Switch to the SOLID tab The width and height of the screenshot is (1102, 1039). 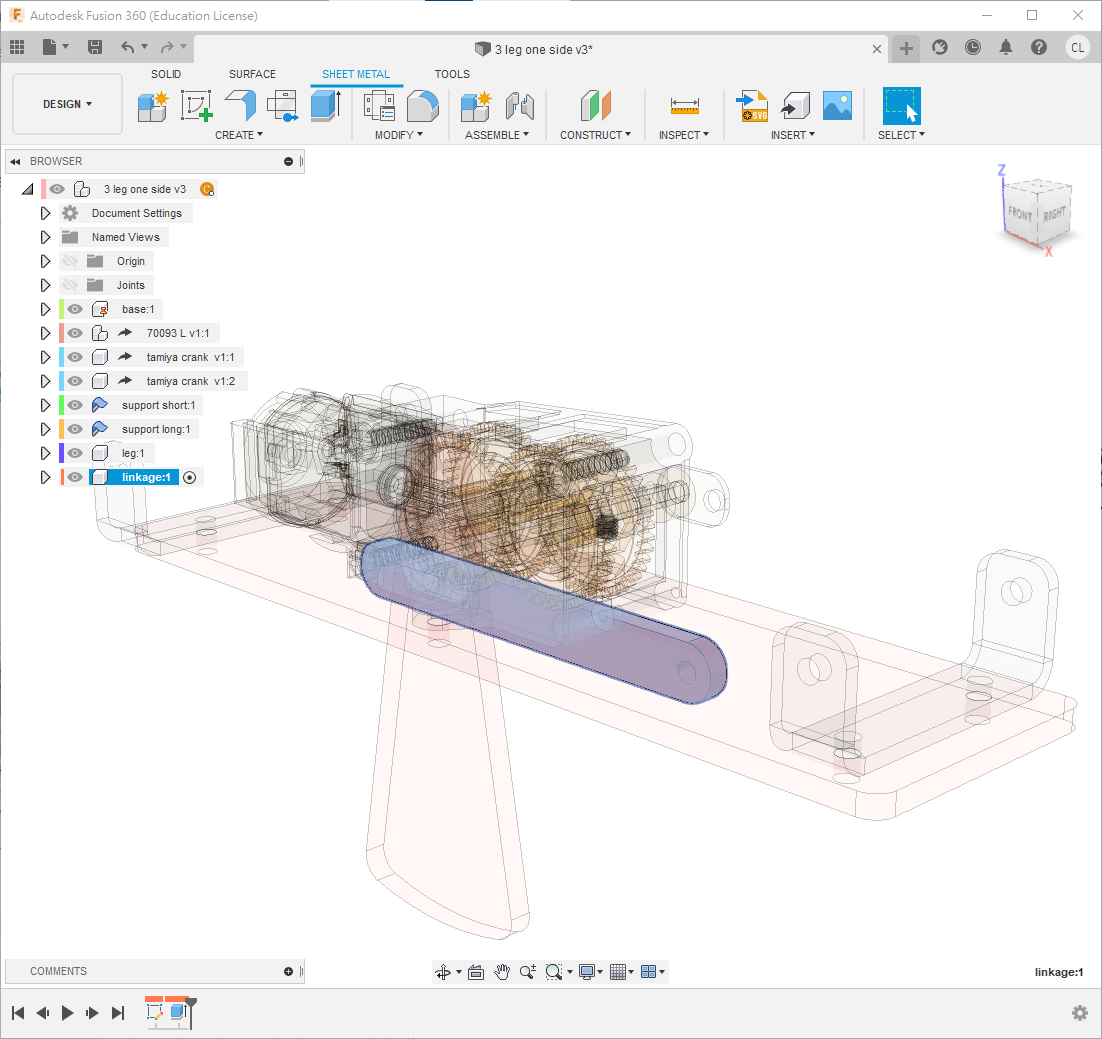tap(166, 74)
